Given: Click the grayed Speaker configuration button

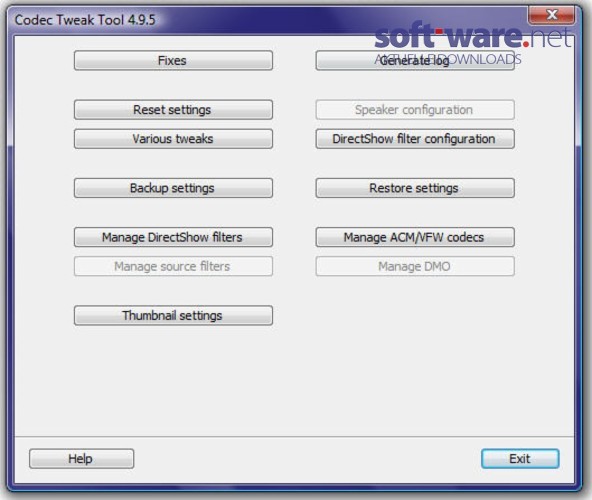Looking at the screenshot, I should point(415,110).
